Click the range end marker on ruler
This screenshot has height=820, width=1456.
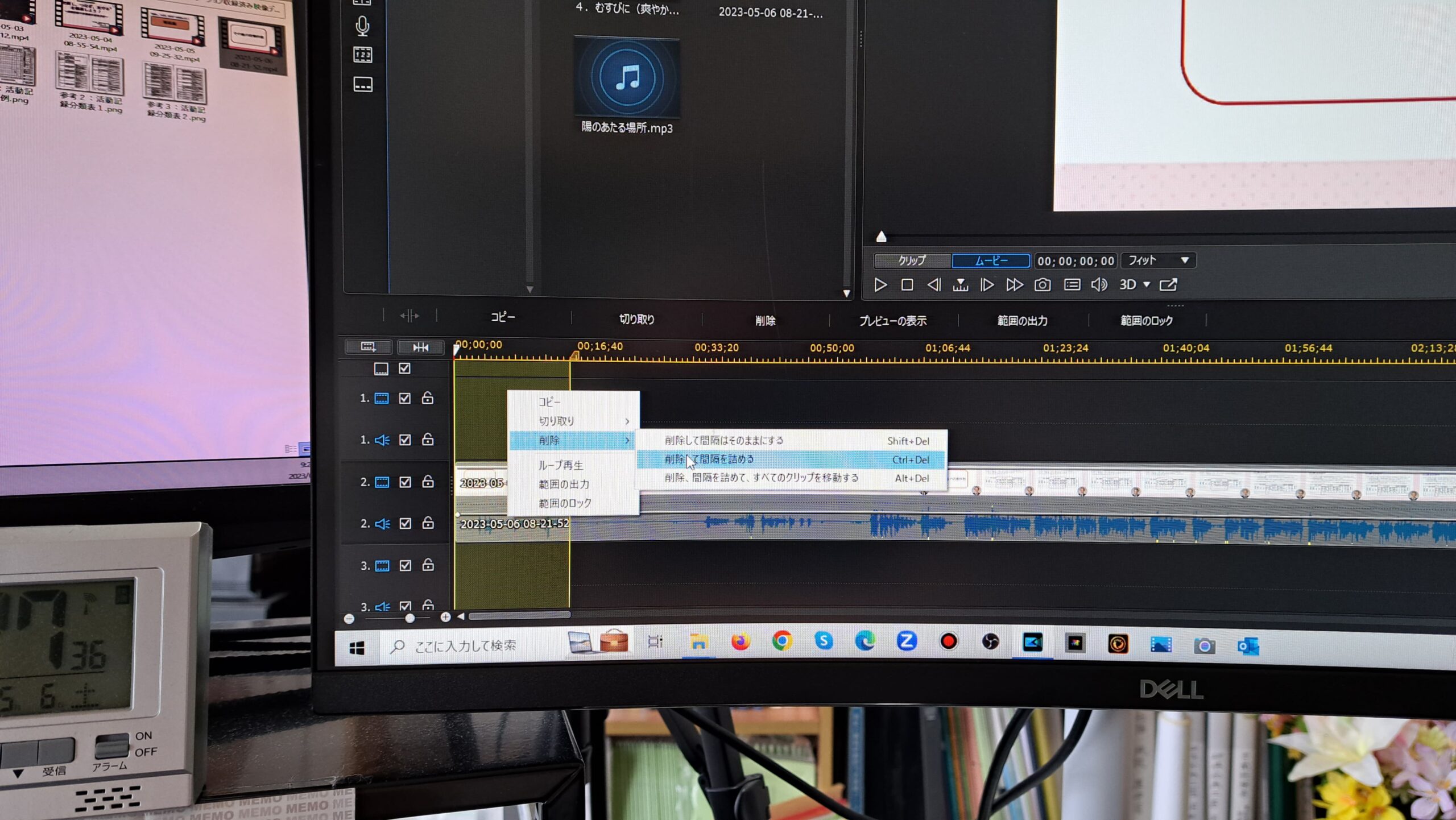(x=574, y=355)
